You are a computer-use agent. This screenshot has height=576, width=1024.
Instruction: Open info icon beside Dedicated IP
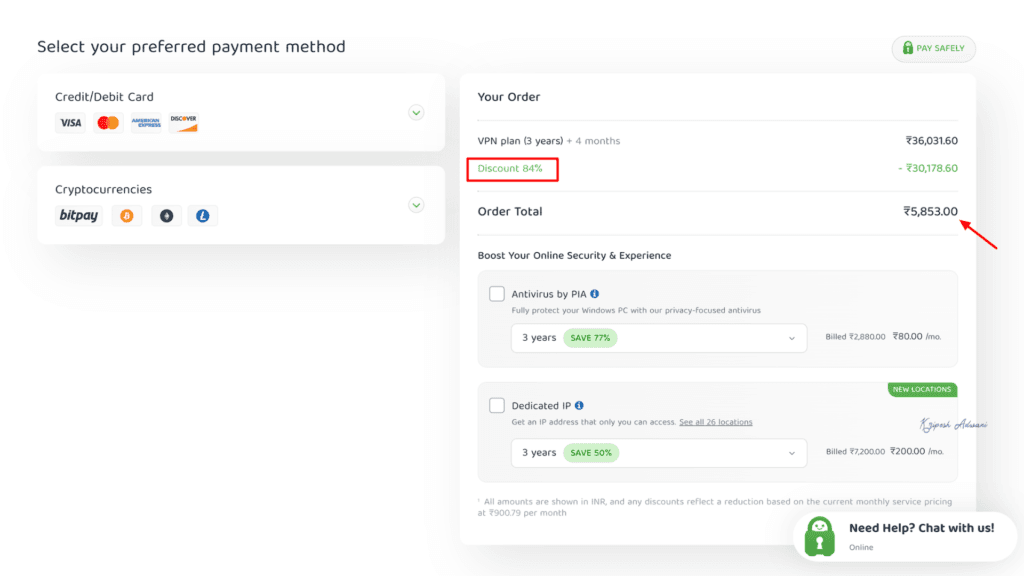[x=579, y=406]
